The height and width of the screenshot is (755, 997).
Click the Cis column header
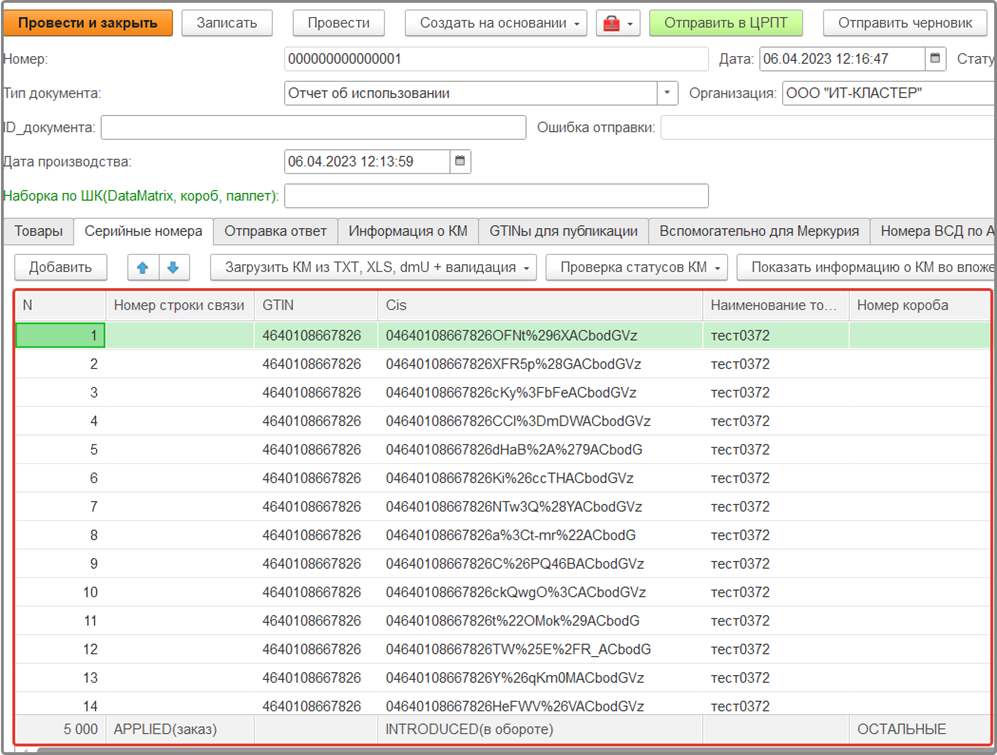pyautogui.click(x=540, y=305)
